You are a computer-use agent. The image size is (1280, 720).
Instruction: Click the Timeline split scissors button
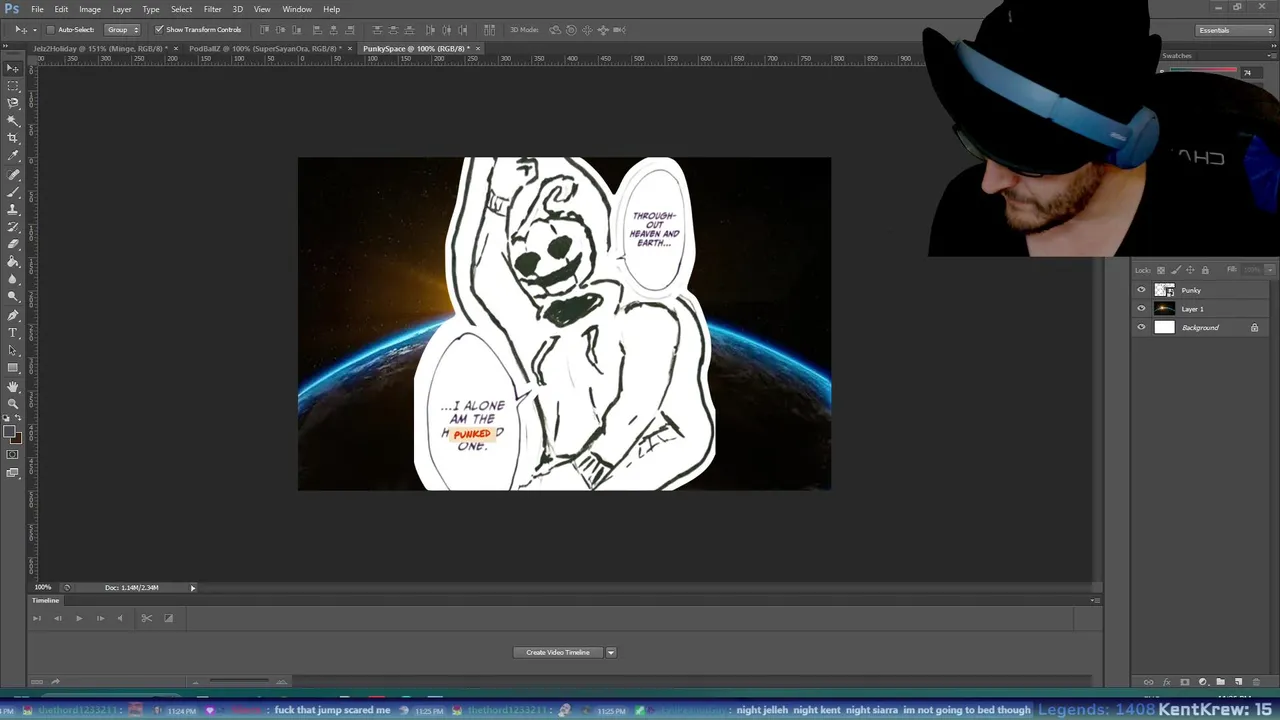tap(146, 618)
